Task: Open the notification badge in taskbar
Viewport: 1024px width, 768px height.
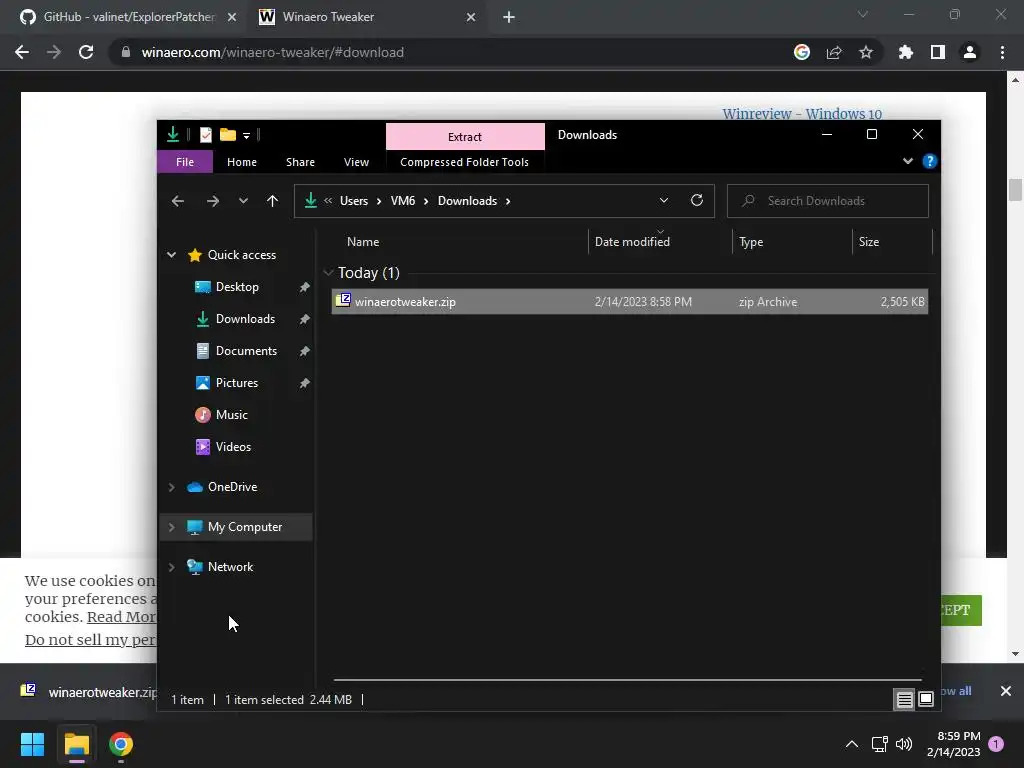Action: 996,744
